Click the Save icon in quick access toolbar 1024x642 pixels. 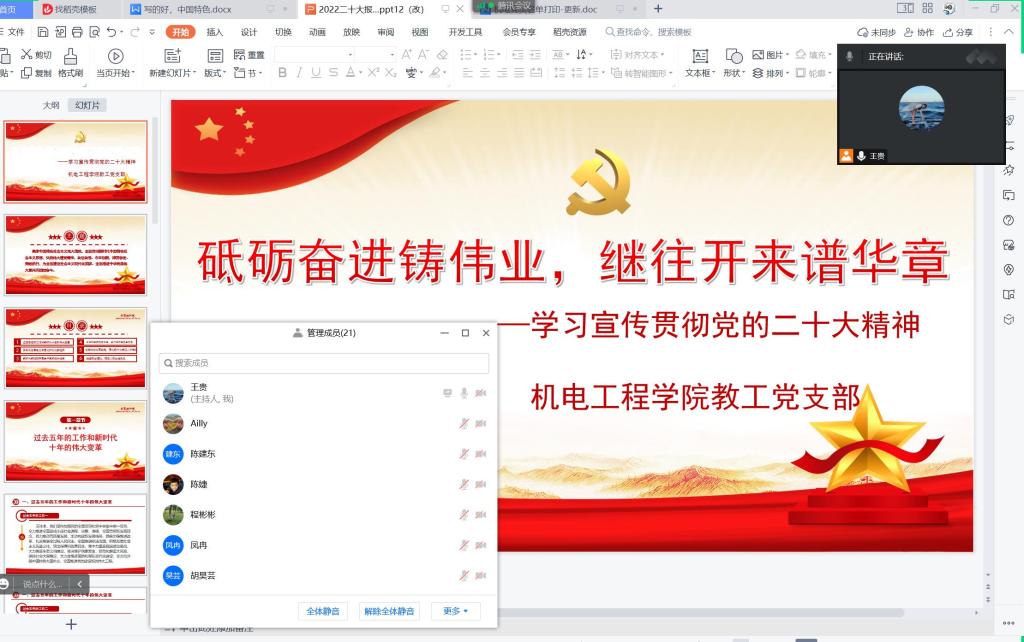(43, 32)
